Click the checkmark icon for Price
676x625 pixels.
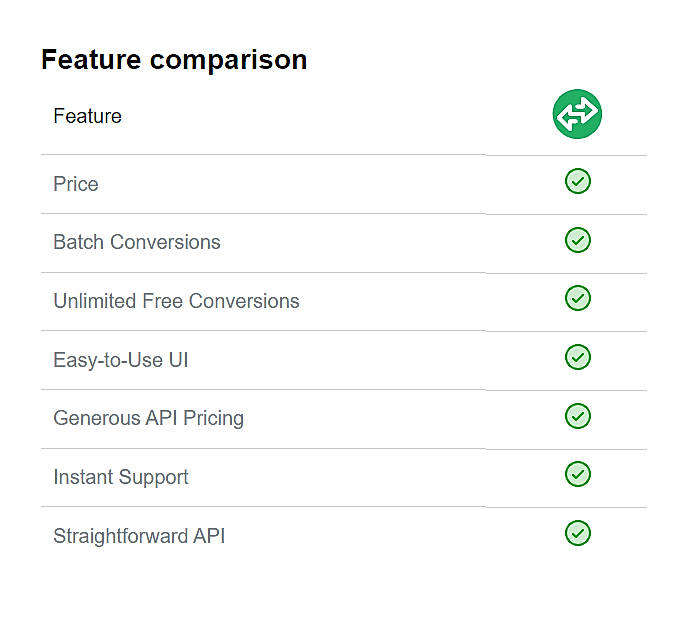point(578,181)
